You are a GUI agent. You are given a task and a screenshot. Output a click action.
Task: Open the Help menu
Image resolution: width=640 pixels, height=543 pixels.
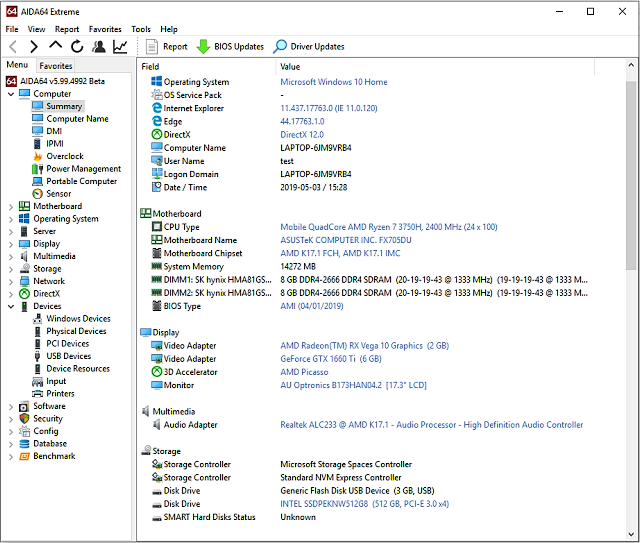169,29
